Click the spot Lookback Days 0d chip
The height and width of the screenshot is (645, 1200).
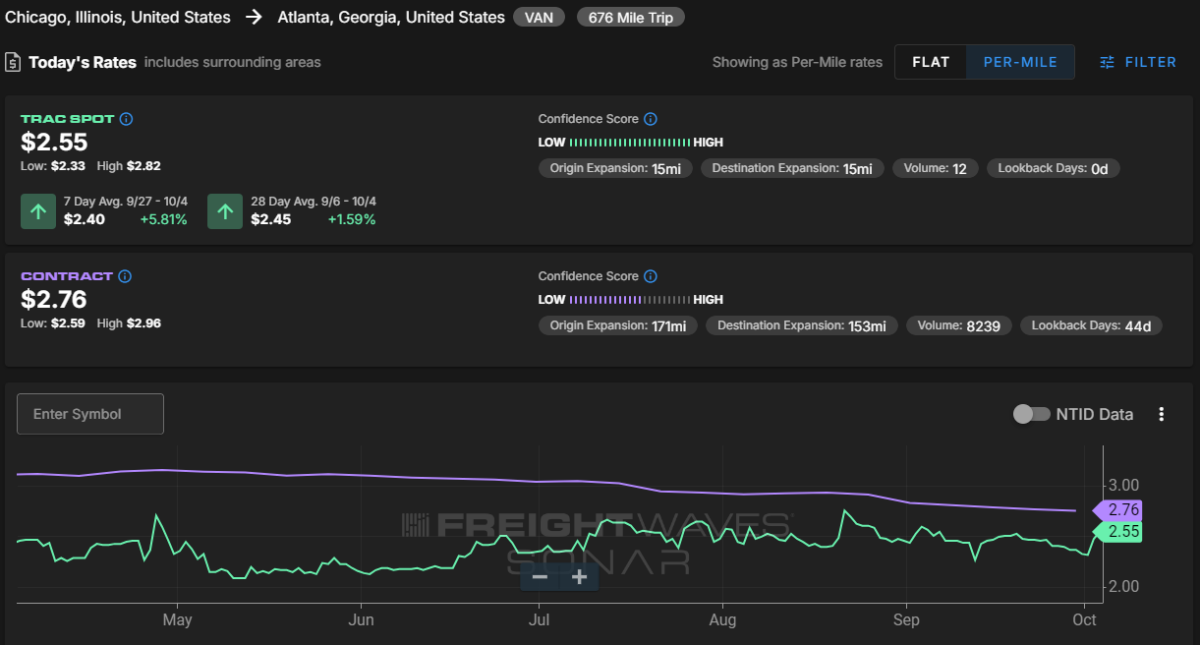(x=1053, y=168)
